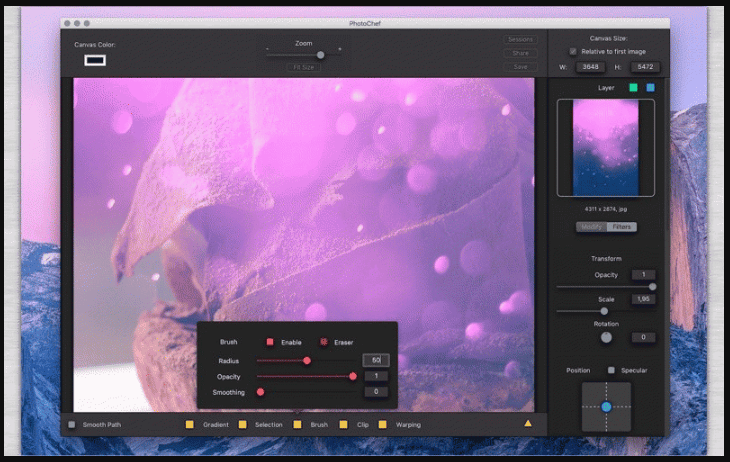Click the blue Layer icon
Image resolution: width=730 pixels, height=462 pixels.
point(650,88)
